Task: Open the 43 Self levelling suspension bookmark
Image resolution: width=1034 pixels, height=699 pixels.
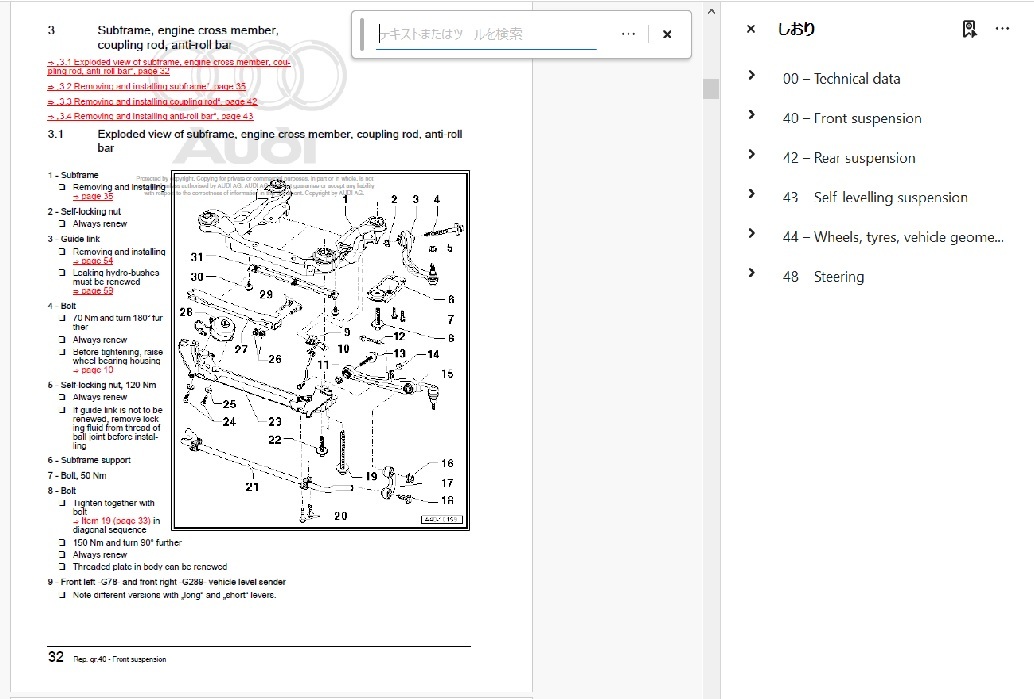Action: (x=875, y=198)
